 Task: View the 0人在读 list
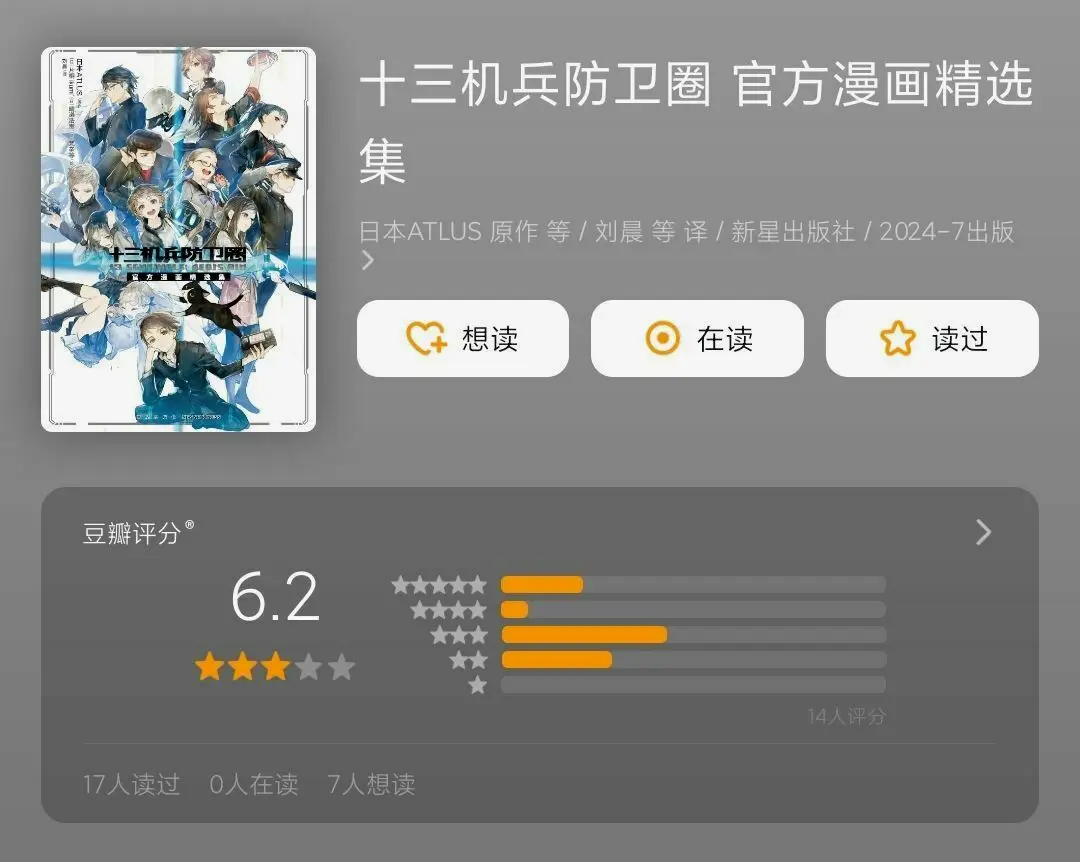pyautogui.click(x=254, y=784)
